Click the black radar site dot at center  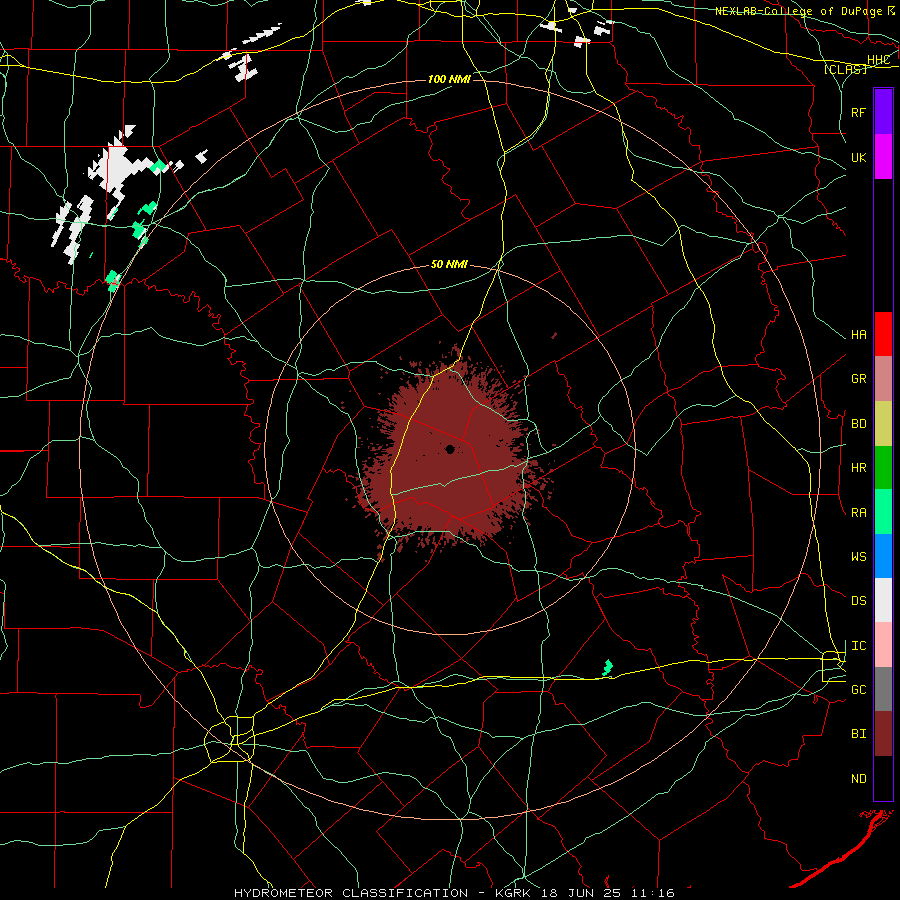coord(450,449)
